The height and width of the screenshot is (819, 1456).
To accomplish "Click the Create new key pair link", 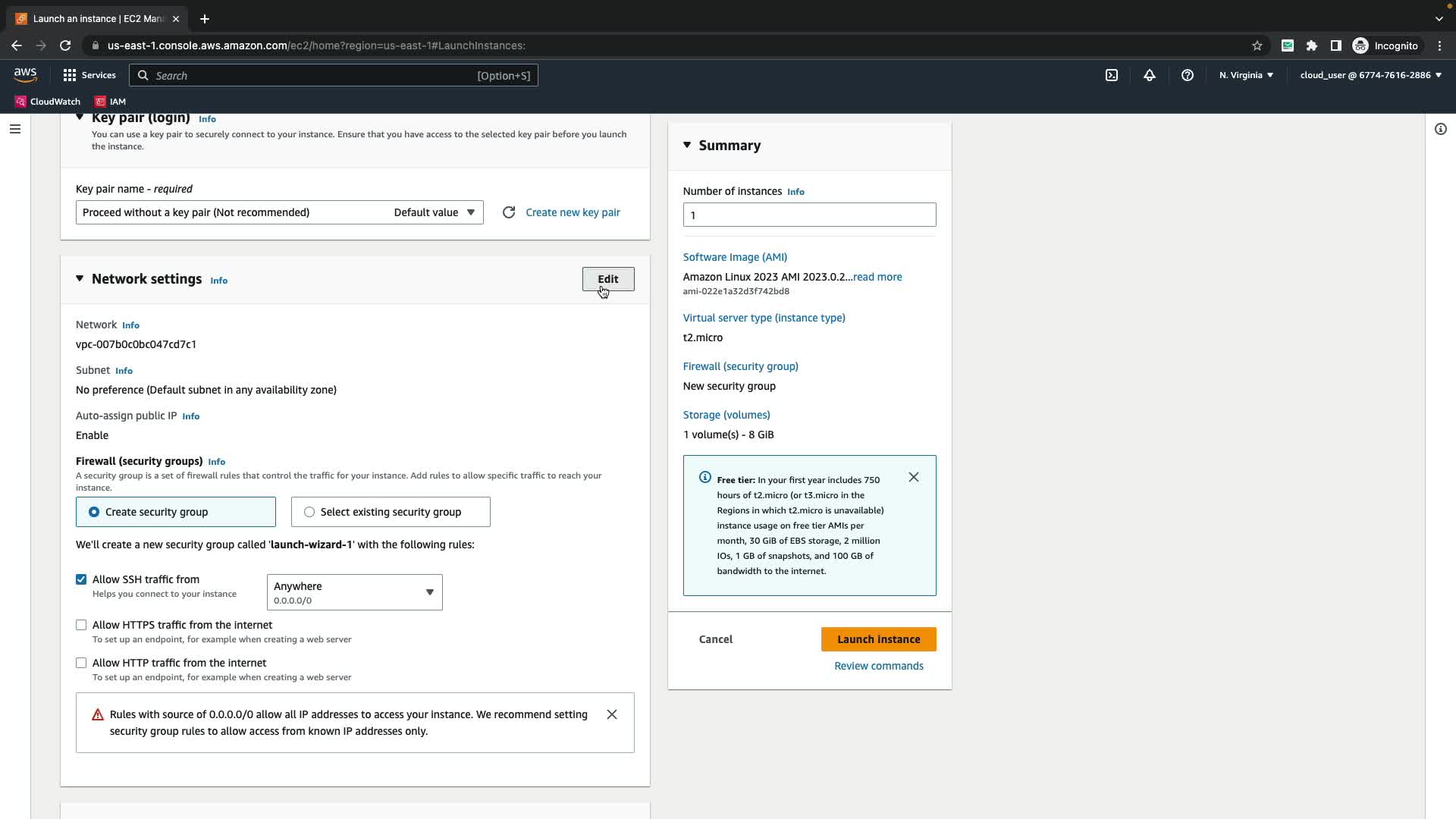I will [x=573, y=212].
